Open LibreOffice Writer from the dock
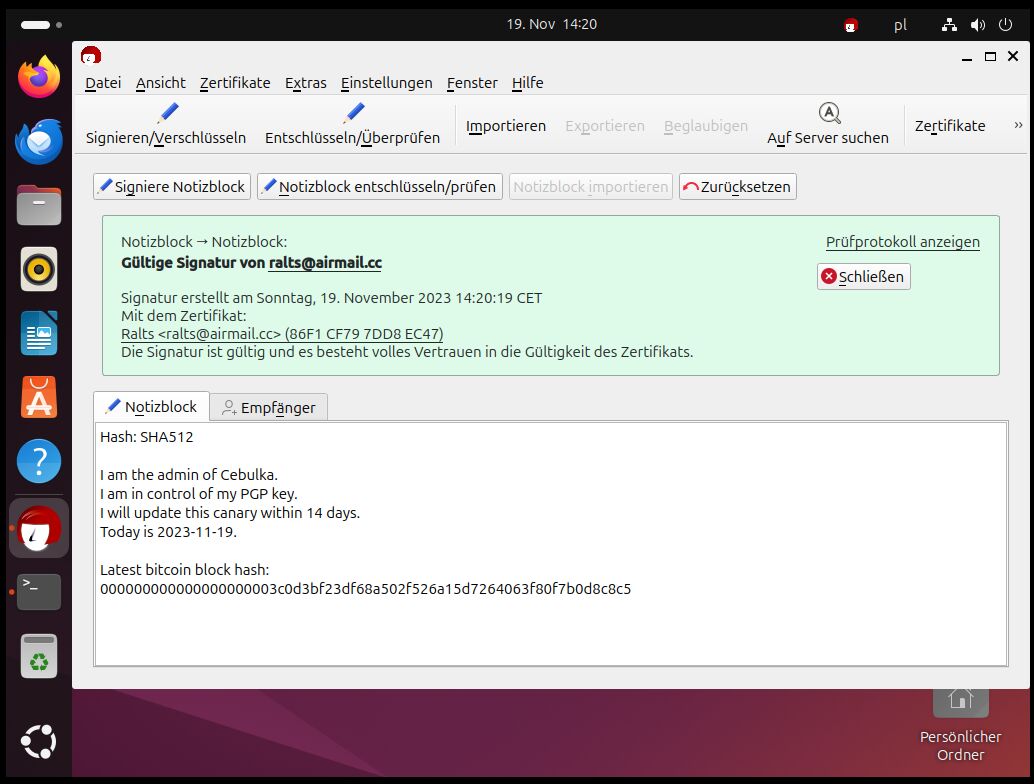 pyautogui.click(x=39, y=334)
